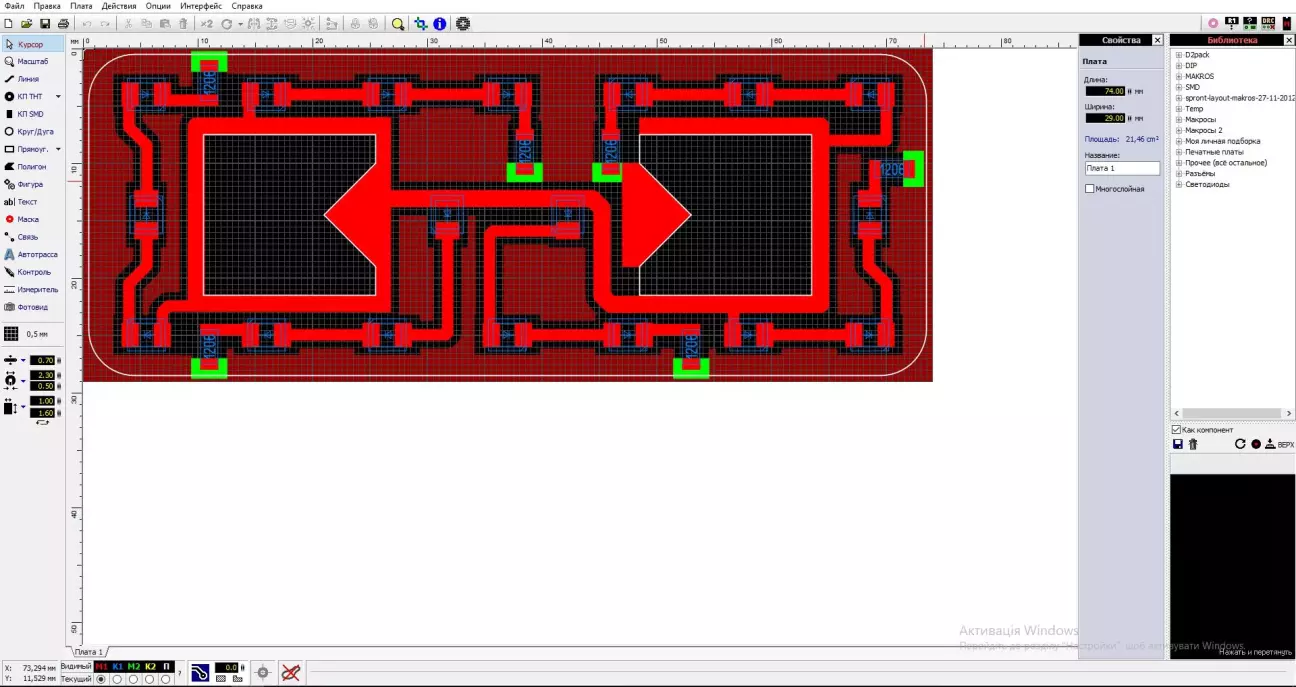Screen dimensions: 1296x687
Task: Activate the Фотовид photo view tool
Action: click(31, 307)
